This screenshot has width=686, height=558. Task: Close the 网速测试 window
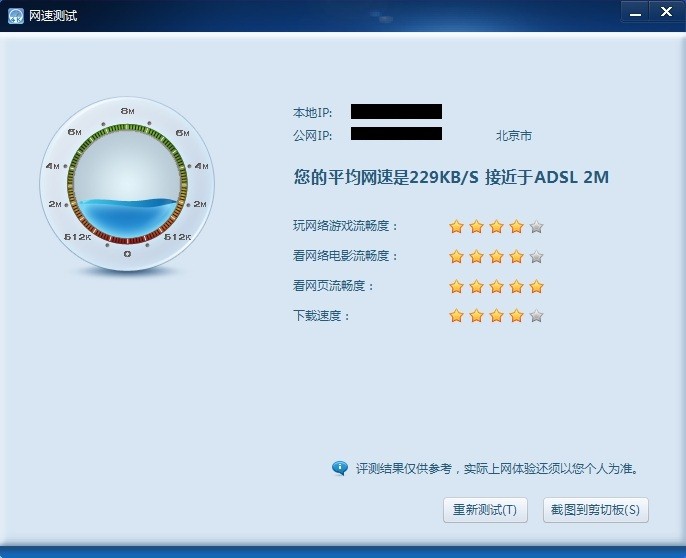pos(666,12)
